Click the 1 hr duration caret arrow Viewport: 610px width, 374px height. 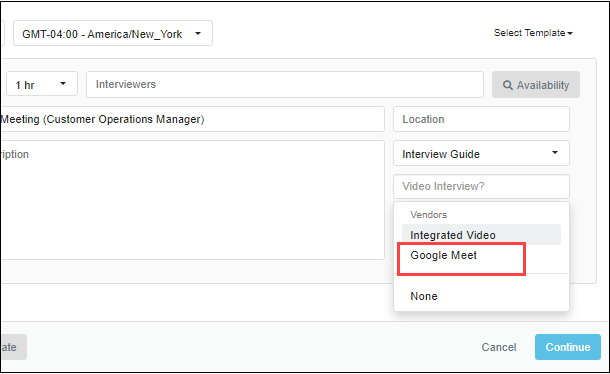coord(63,84)
